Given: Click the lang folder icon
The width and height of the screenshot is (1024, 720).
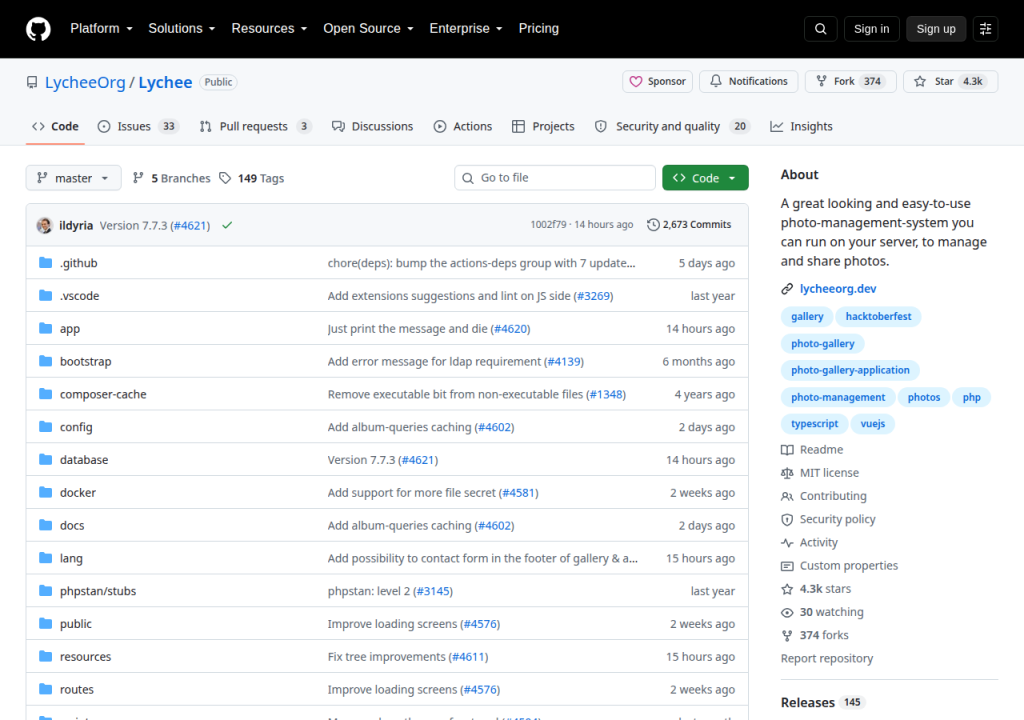Looking at the screenshot, I should click(45, 558).
